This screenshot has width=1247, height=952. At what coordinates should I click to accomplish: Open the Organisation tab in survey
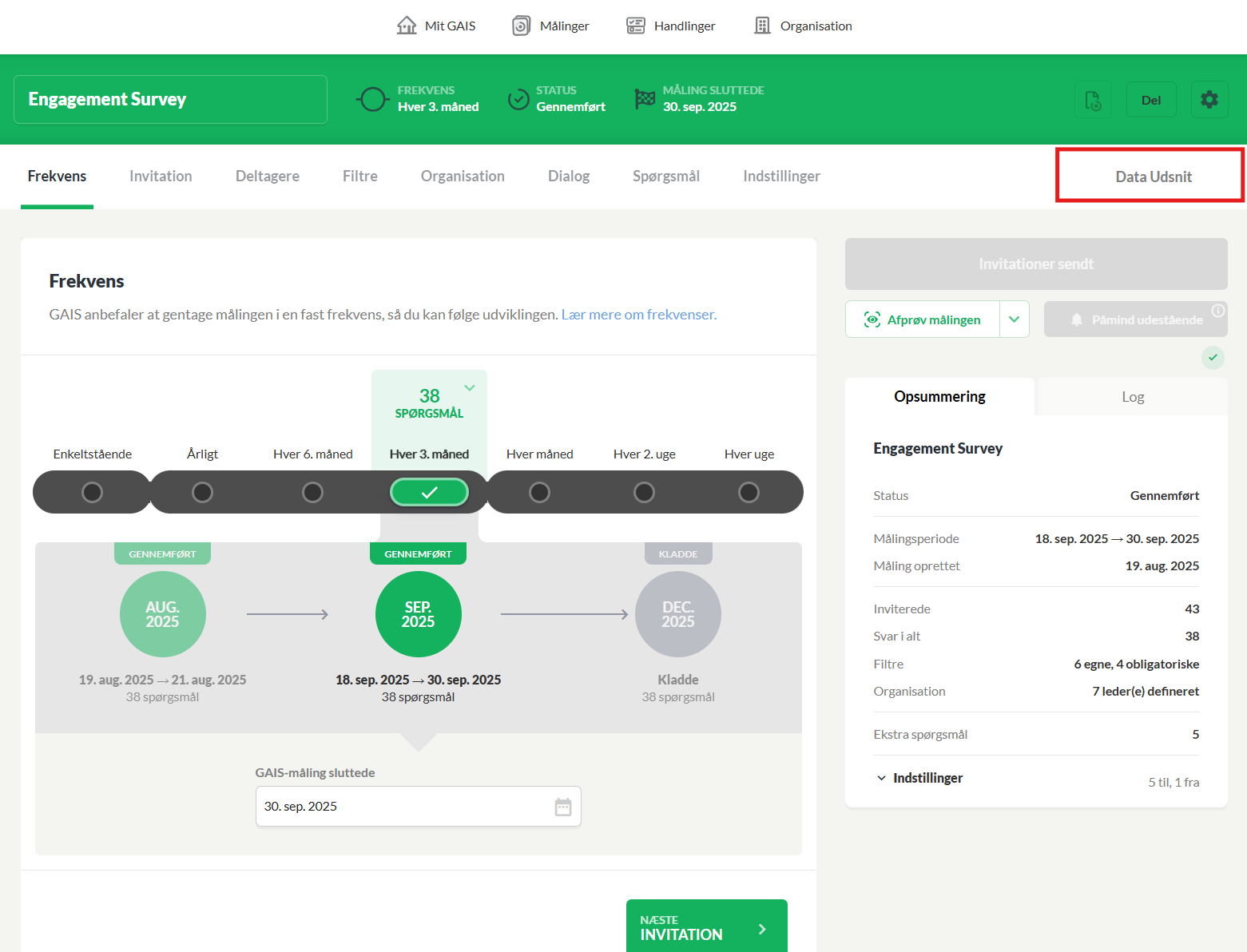pyautogui.click(x=463, y=177)
